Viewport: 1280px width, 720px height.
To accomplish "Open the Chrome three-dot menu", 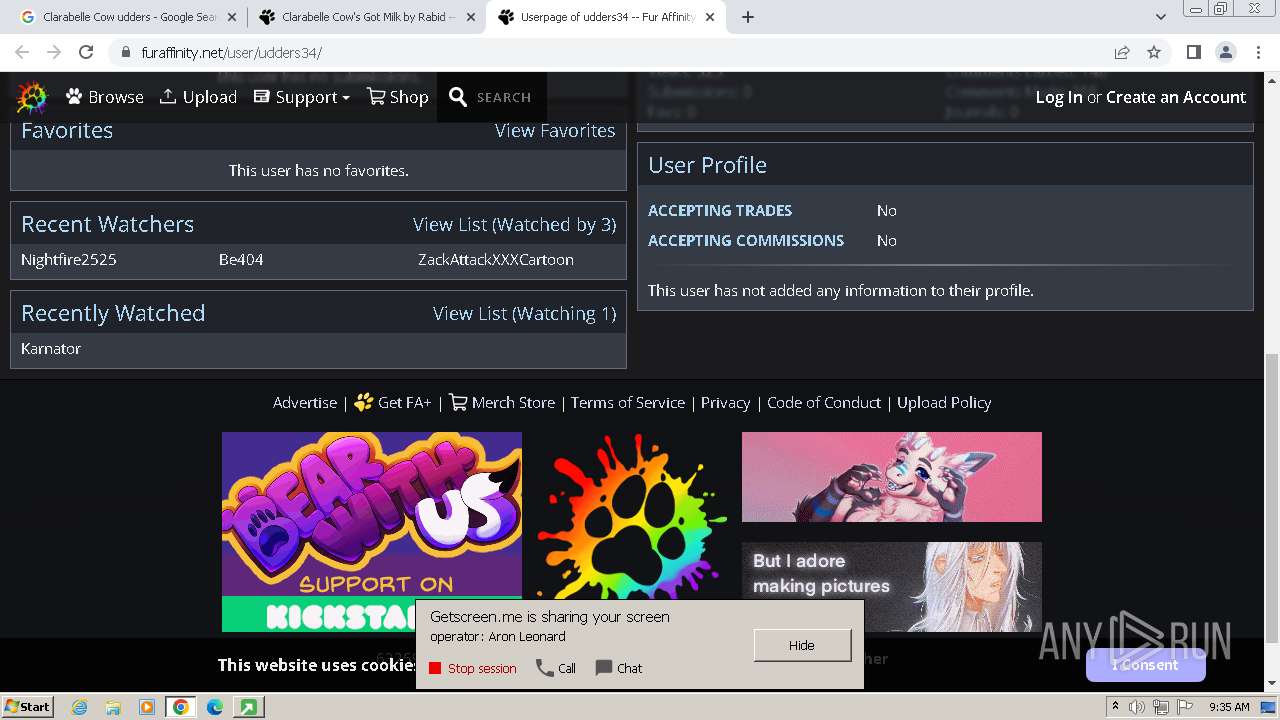I will click(1256, 52).
